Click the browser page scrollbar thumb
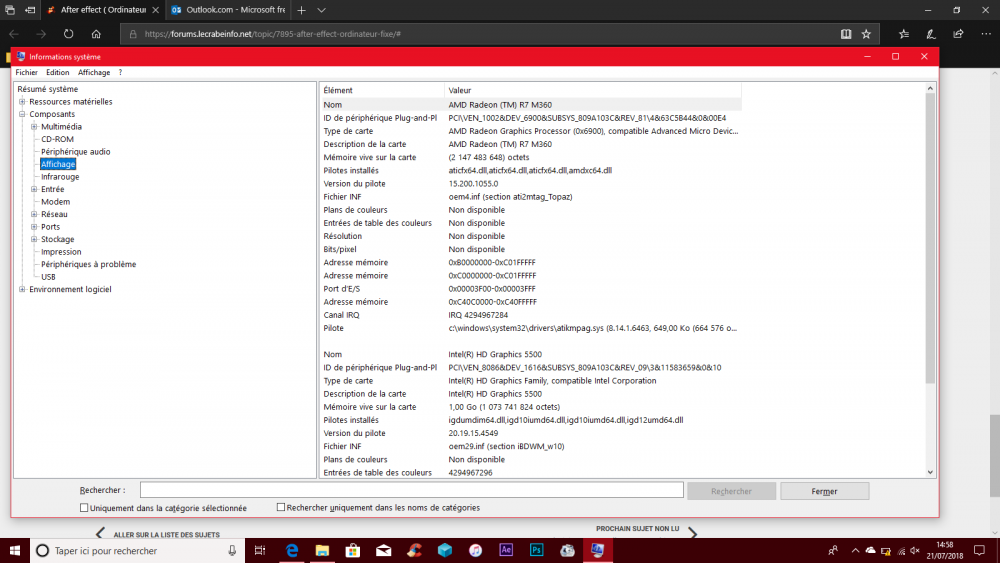The width and height of the screenshot is (1000, 563). pos(995,456)
